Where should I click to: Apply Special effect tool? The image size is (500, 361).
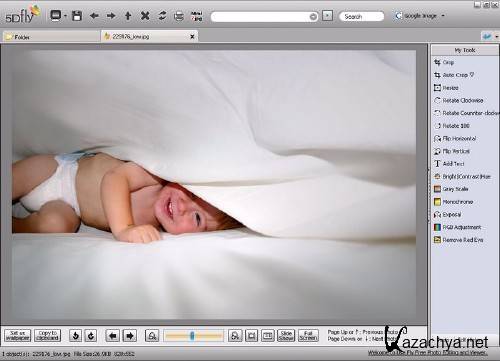click(447, 214)
